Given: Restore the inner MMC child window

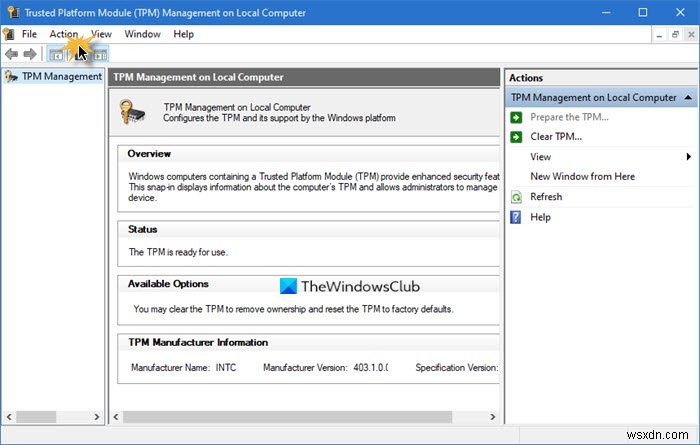Looking at the screenshot, I should [x=675, y=35].
